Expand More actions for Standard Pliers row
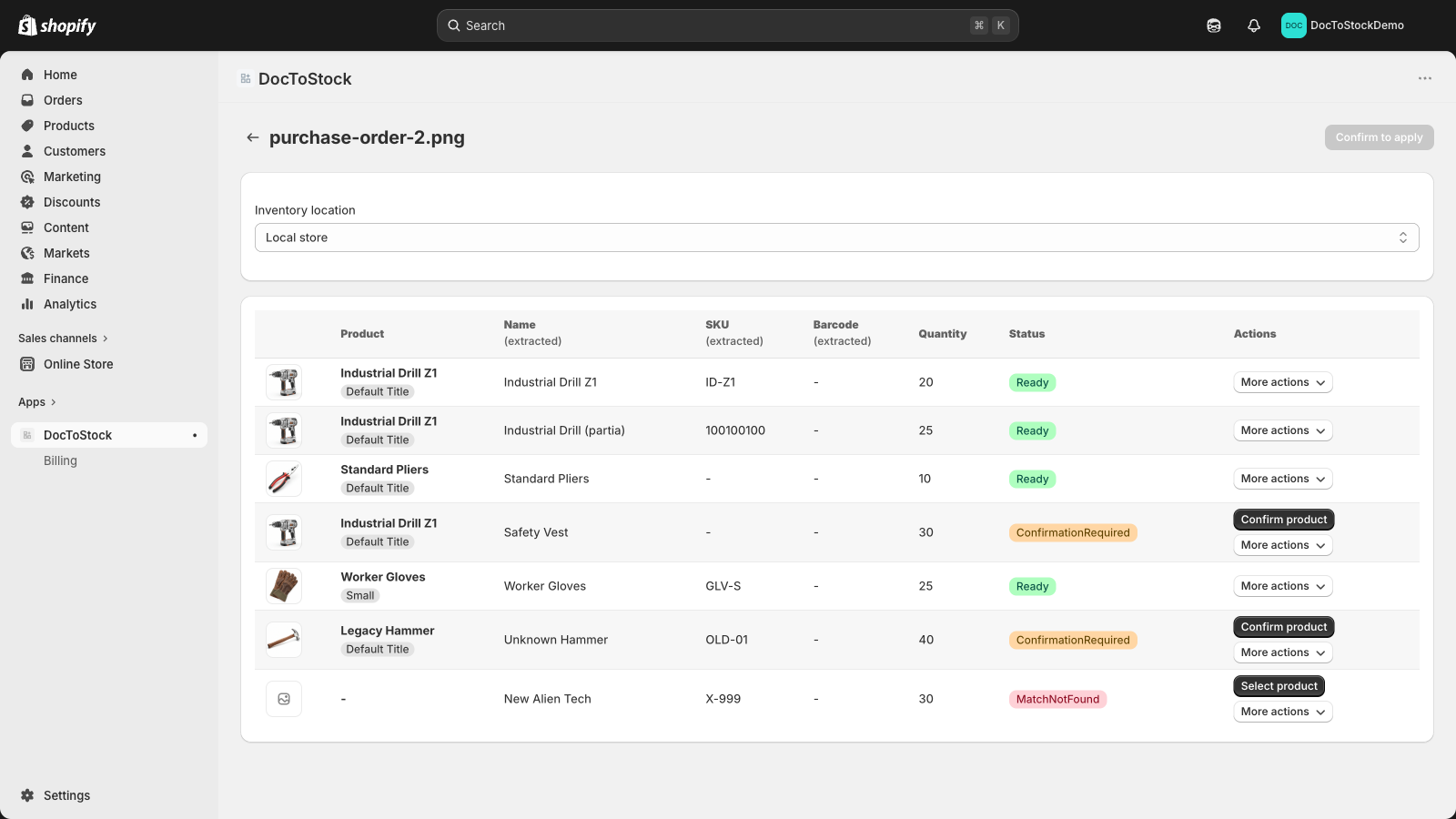This screenshot has width=1456, height=819. tap(1283, 479)
